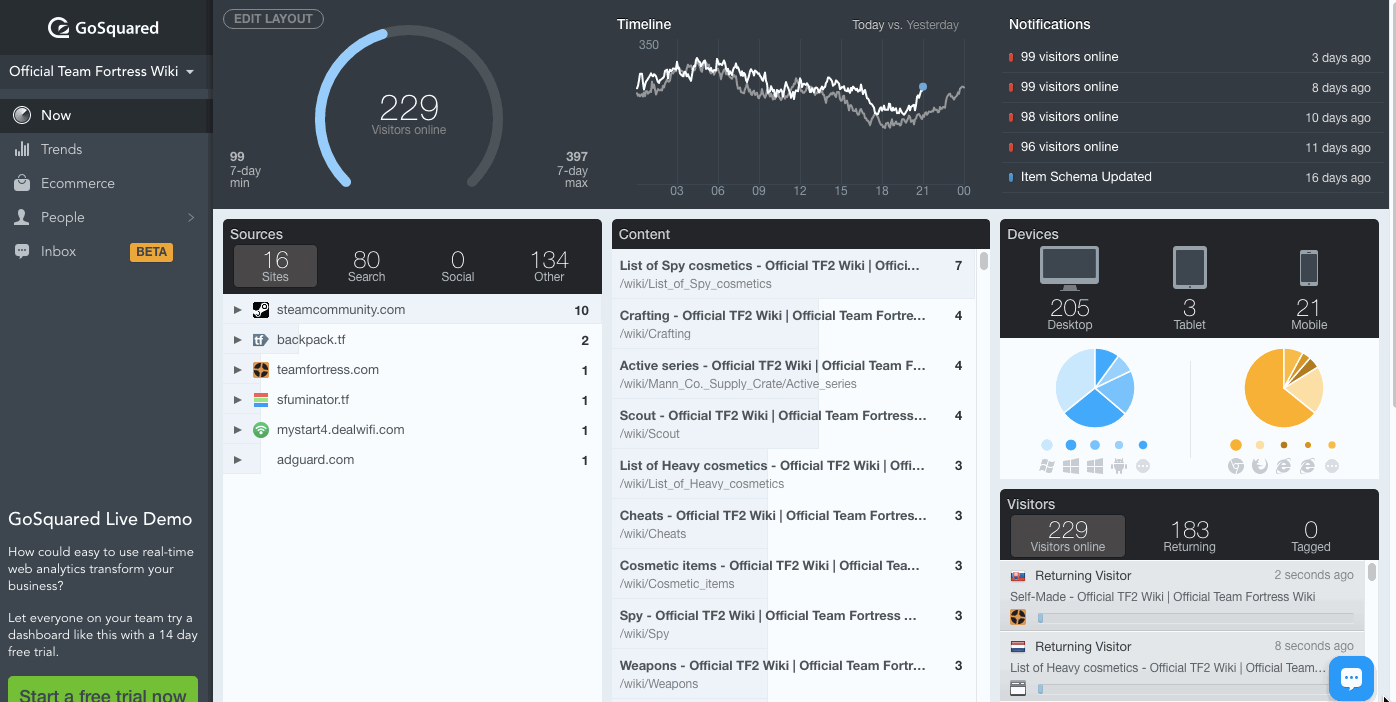Expand the People submenu chevron
This screenshot has height=702, width=1396.
tap(191, 217)
